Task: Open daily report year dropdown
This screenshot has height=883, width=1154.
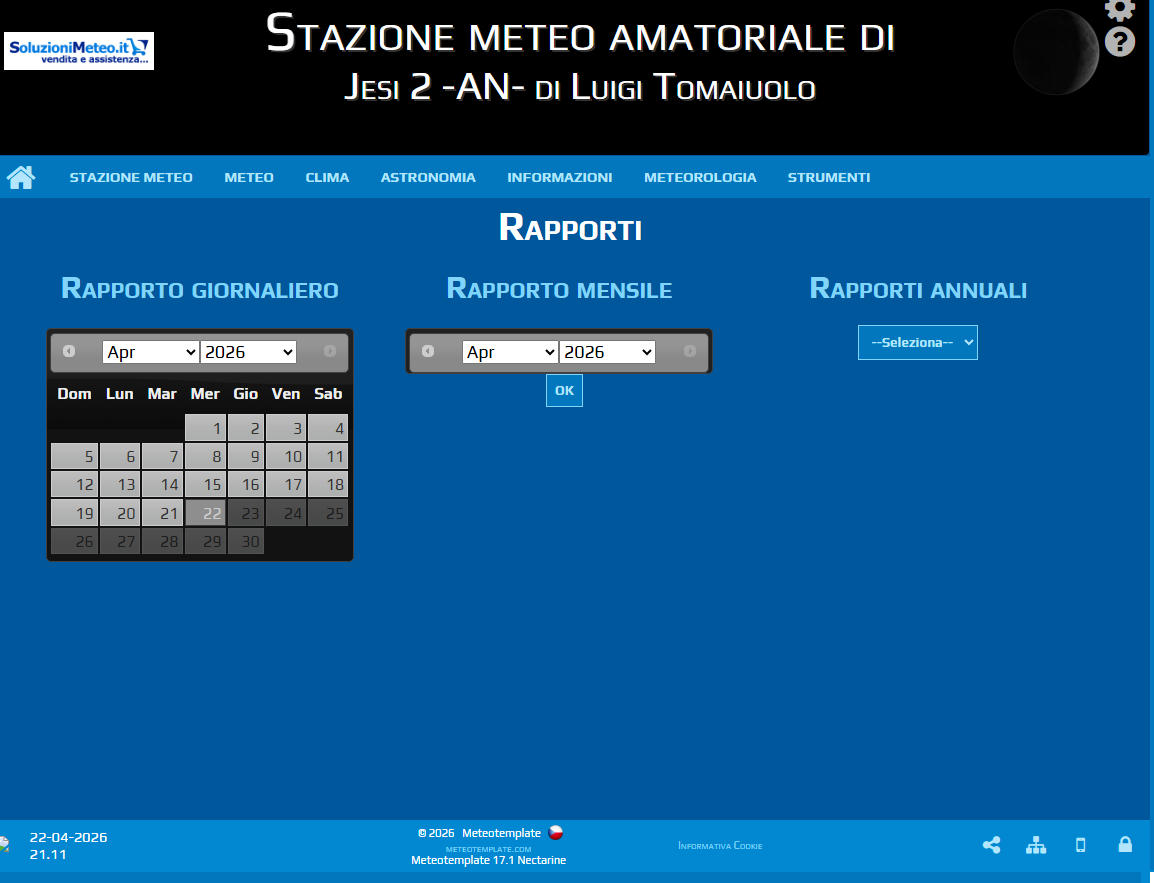Action: coord(248,352)
